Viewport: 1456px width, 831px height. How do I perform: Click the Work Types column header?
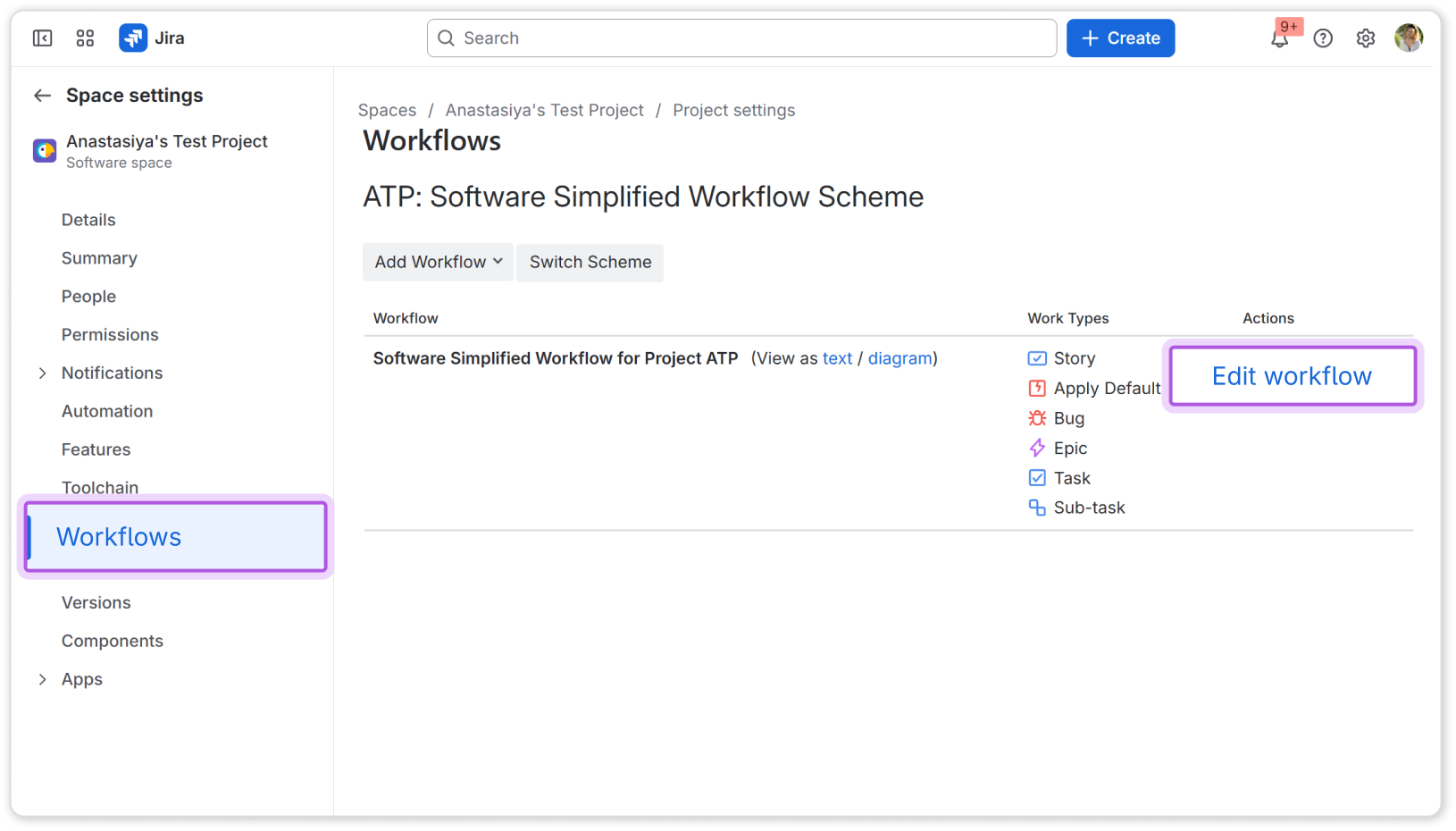coord(1068,318)
